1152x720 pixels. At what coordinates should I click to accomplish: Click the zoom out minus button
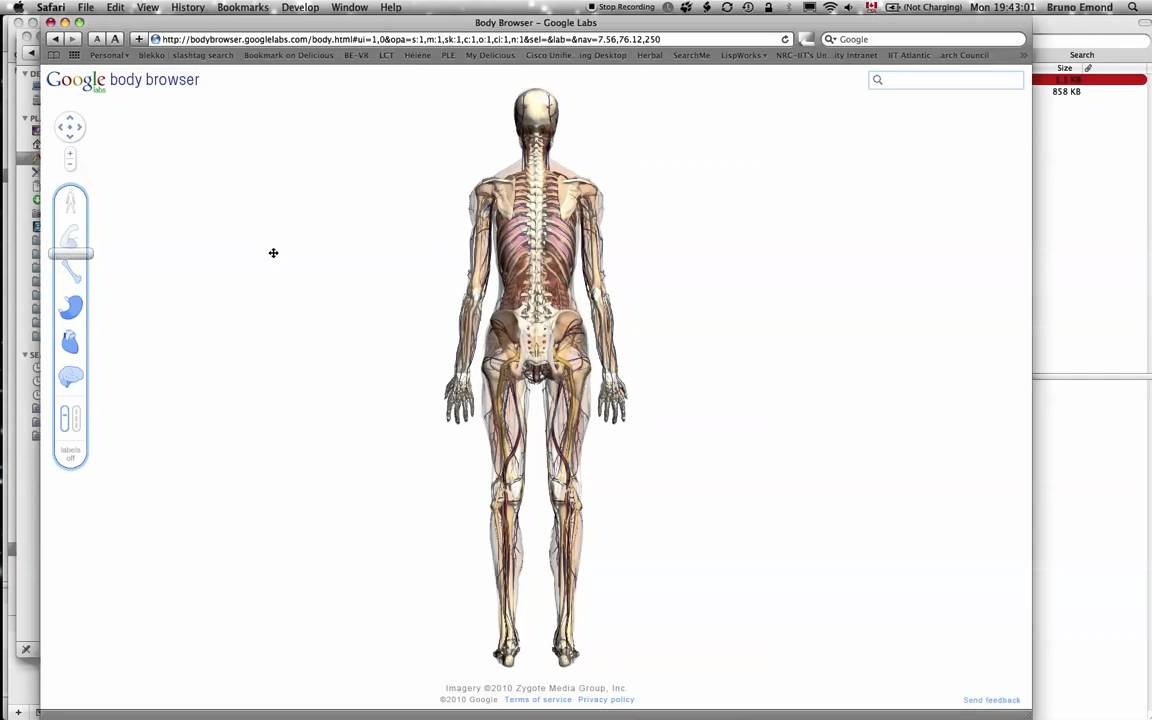tap(70, 164)
